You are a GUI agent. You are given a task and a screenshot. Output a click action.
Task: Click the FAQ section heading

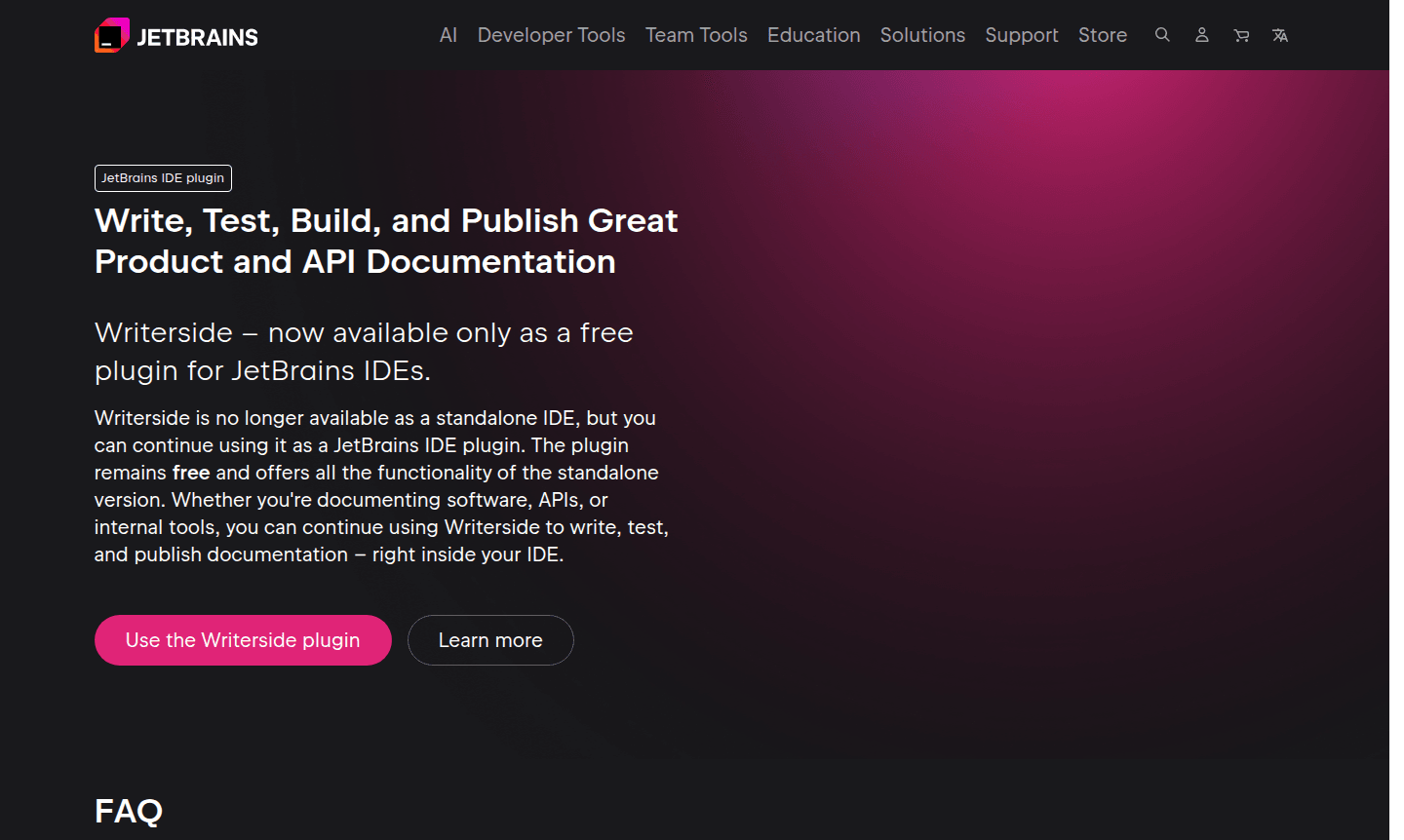point(129,811)
